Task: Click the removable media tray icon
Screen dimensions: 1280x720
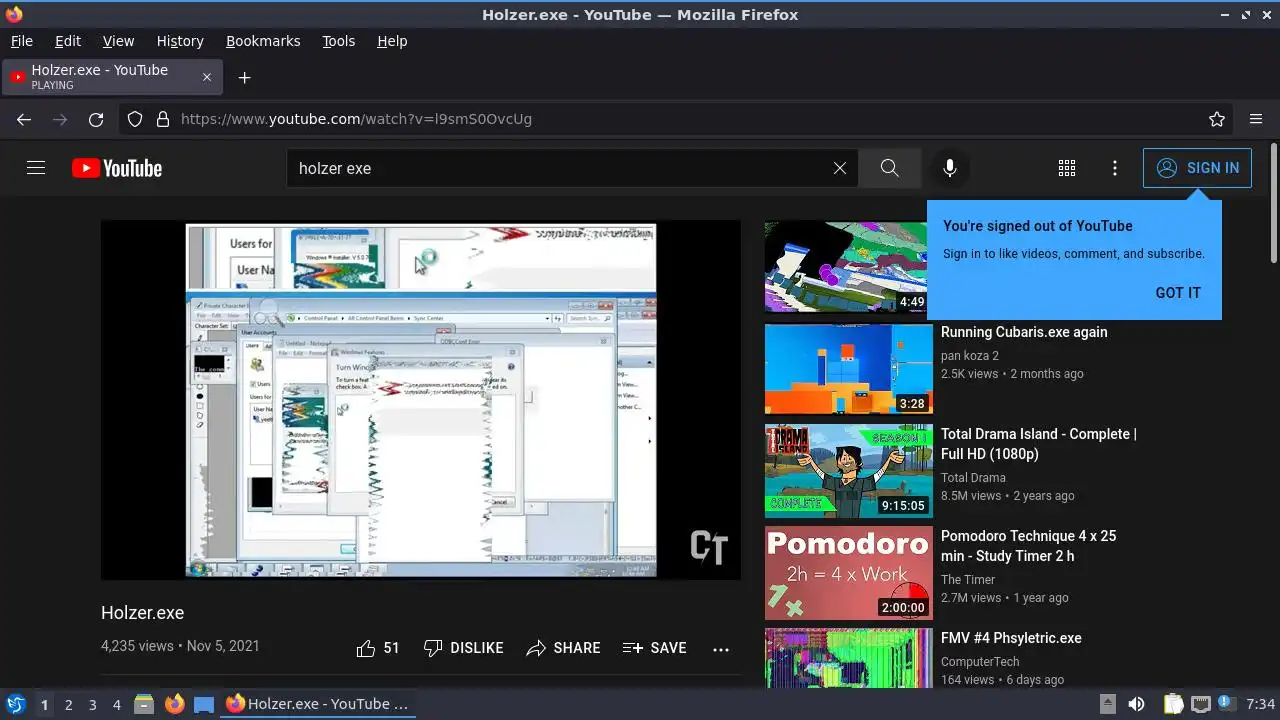Action: 1107,704
